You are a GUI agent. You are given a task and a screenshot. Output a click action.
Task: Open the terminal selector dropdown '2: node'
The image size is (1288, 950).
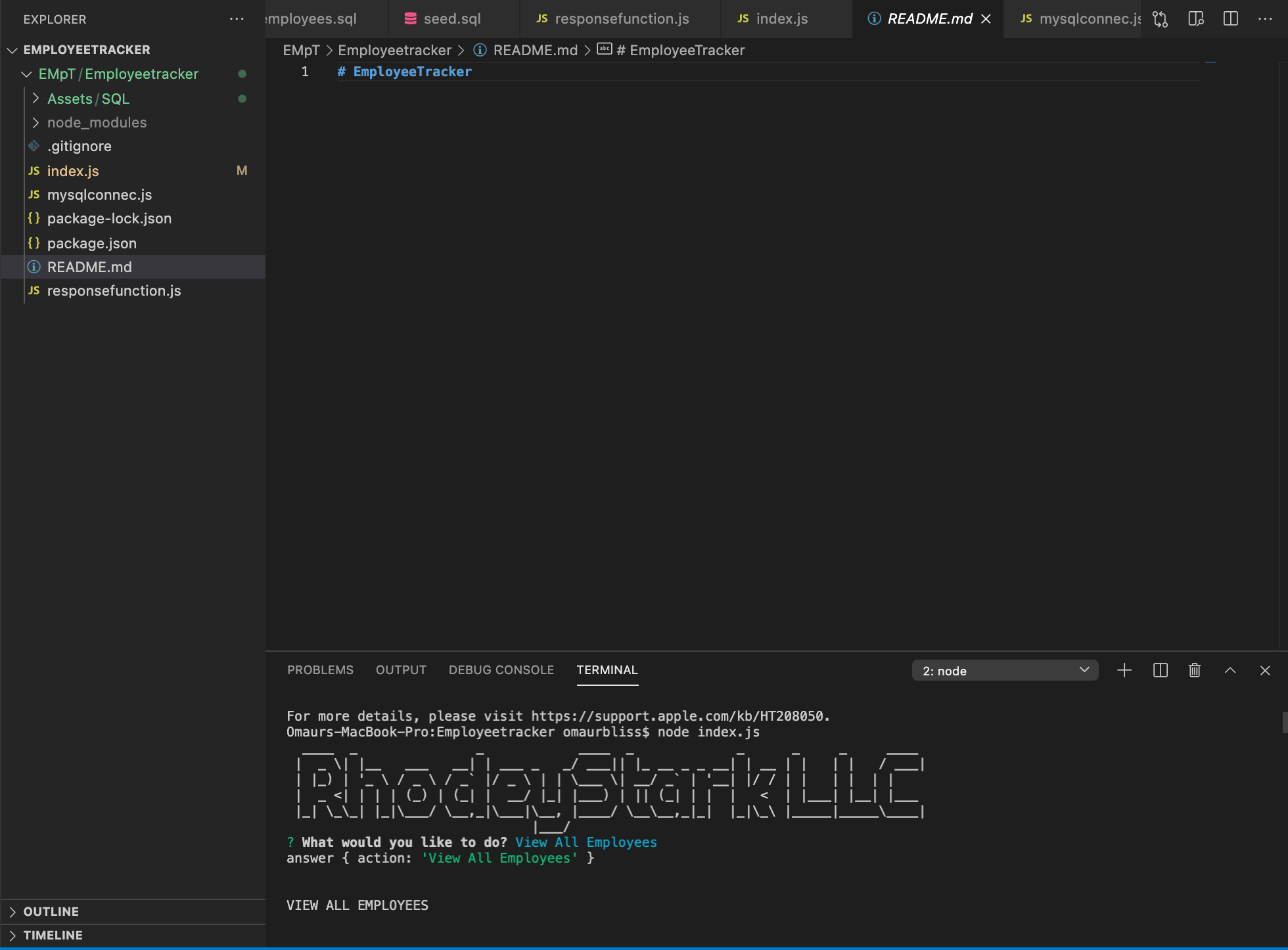tap(1005, 670)
